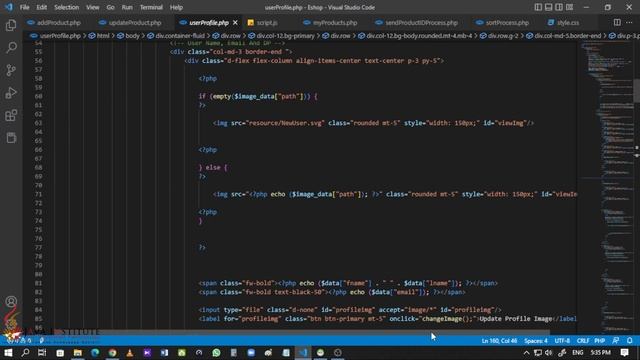This screenshot has height=360, width=640.
Task: Change line ending via CRLF status
Action: coord(582,340)
